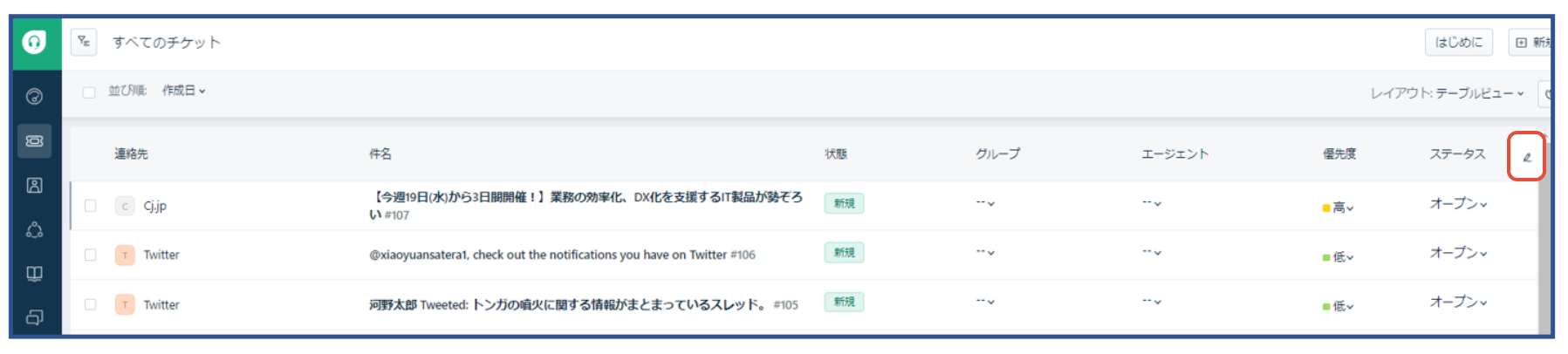Viewport: 1568px width, 354px height.
Task: Check the box for ticket #106
Action: [x=91, y=255]
